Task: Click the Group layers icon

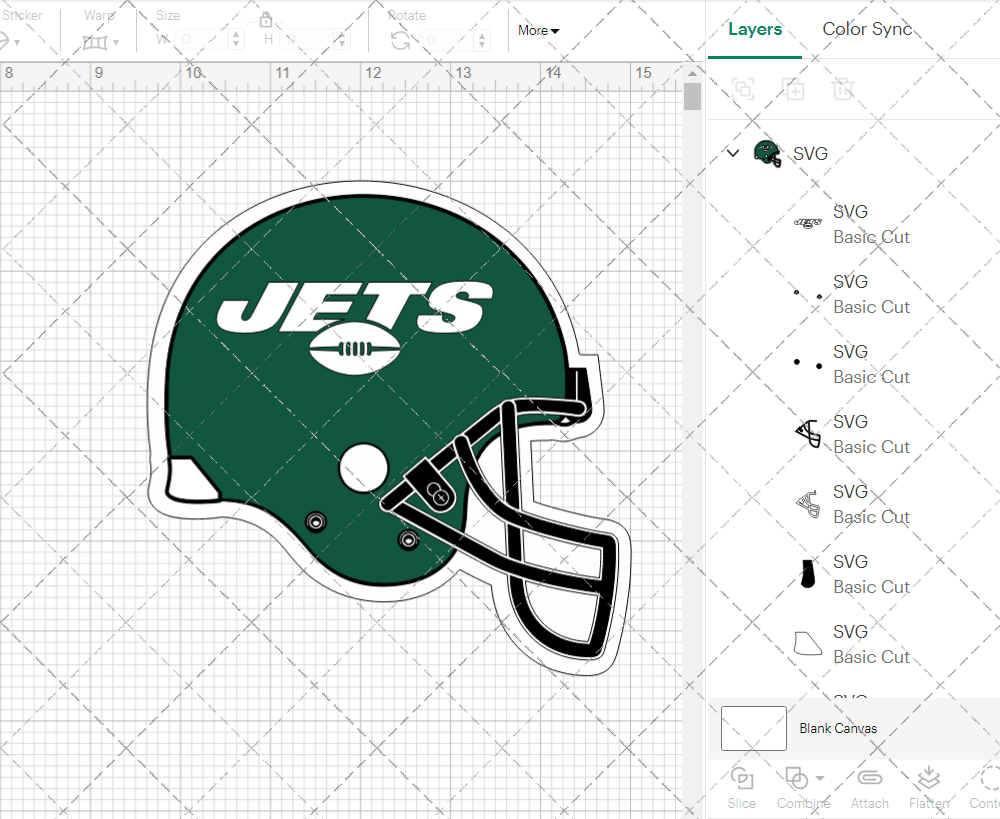Action: tap(743, 89)
